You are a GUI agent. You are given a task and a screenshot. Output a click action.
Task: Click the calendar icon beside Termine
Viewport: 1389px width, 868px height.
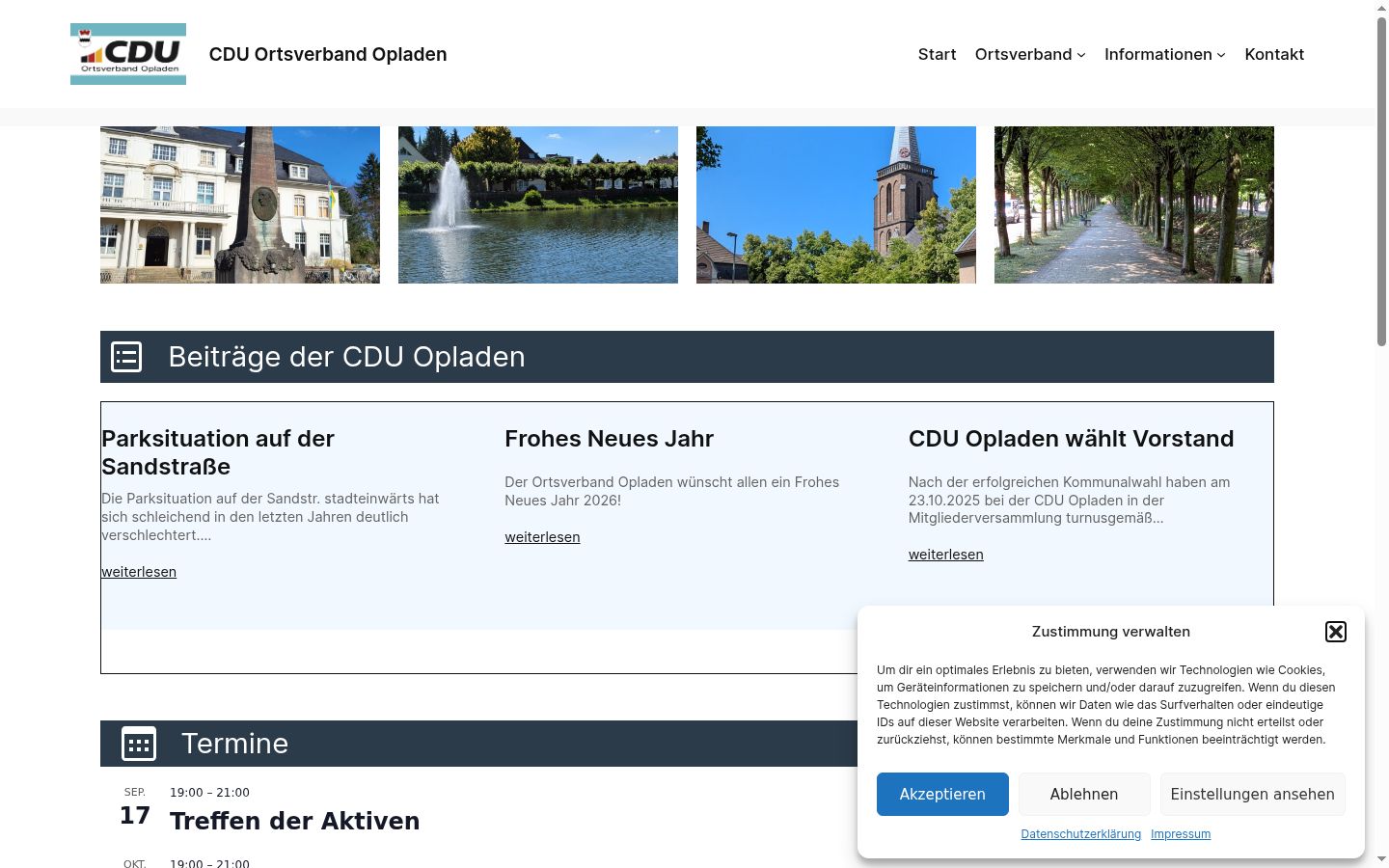pyautogui.click(x=139, y=744)
